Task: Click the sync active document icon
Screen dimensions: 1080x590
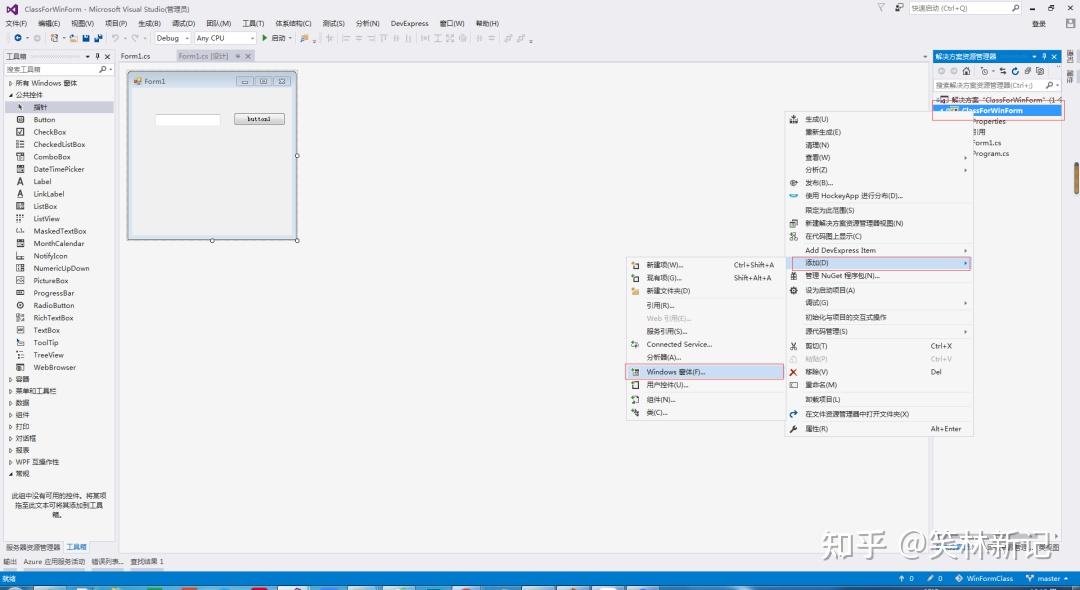Action: click(1003, 71)
